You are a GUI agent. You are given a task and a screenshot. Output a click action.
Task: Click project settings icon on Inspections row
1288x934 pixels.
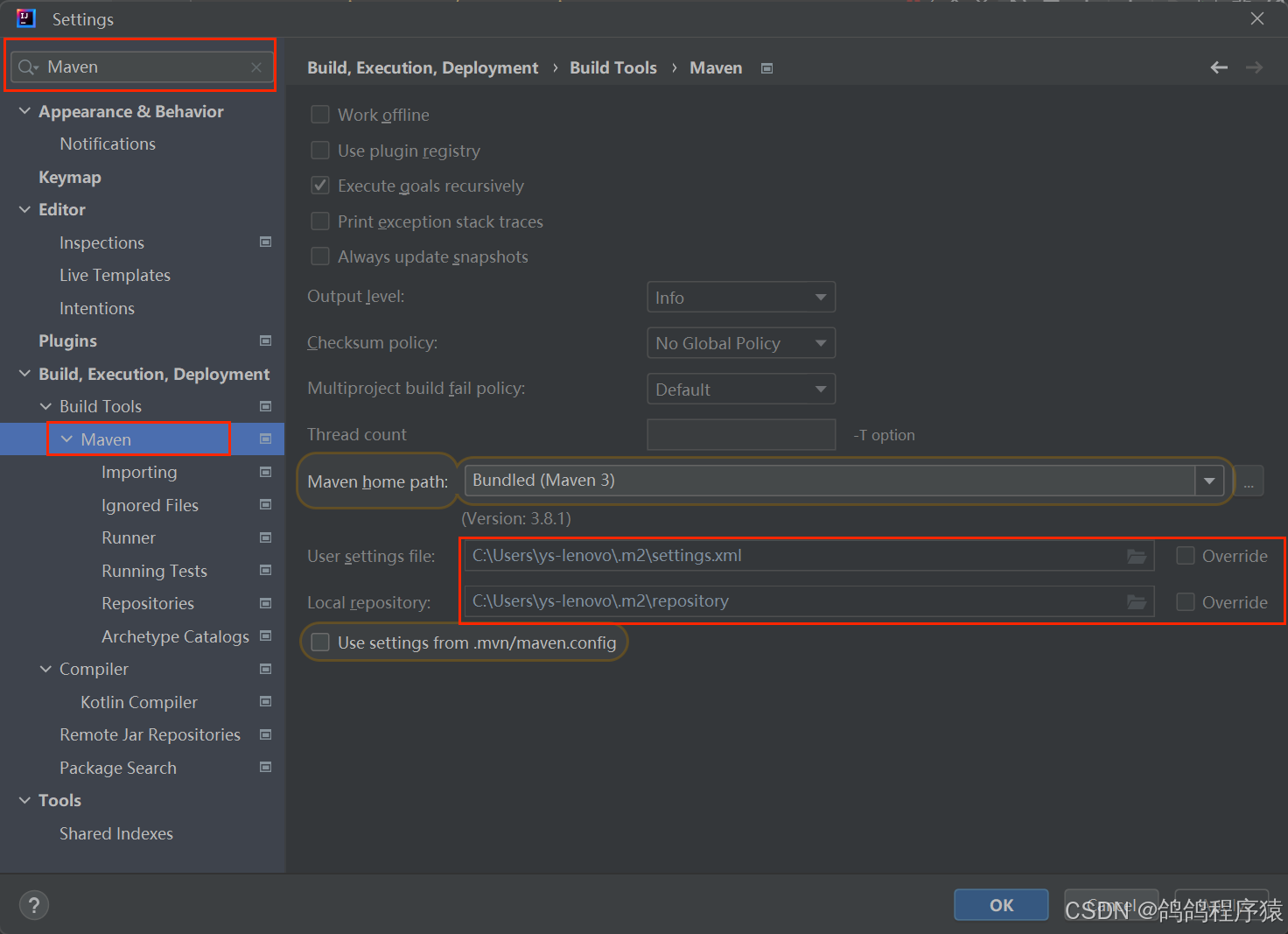[x=266, y=242]
